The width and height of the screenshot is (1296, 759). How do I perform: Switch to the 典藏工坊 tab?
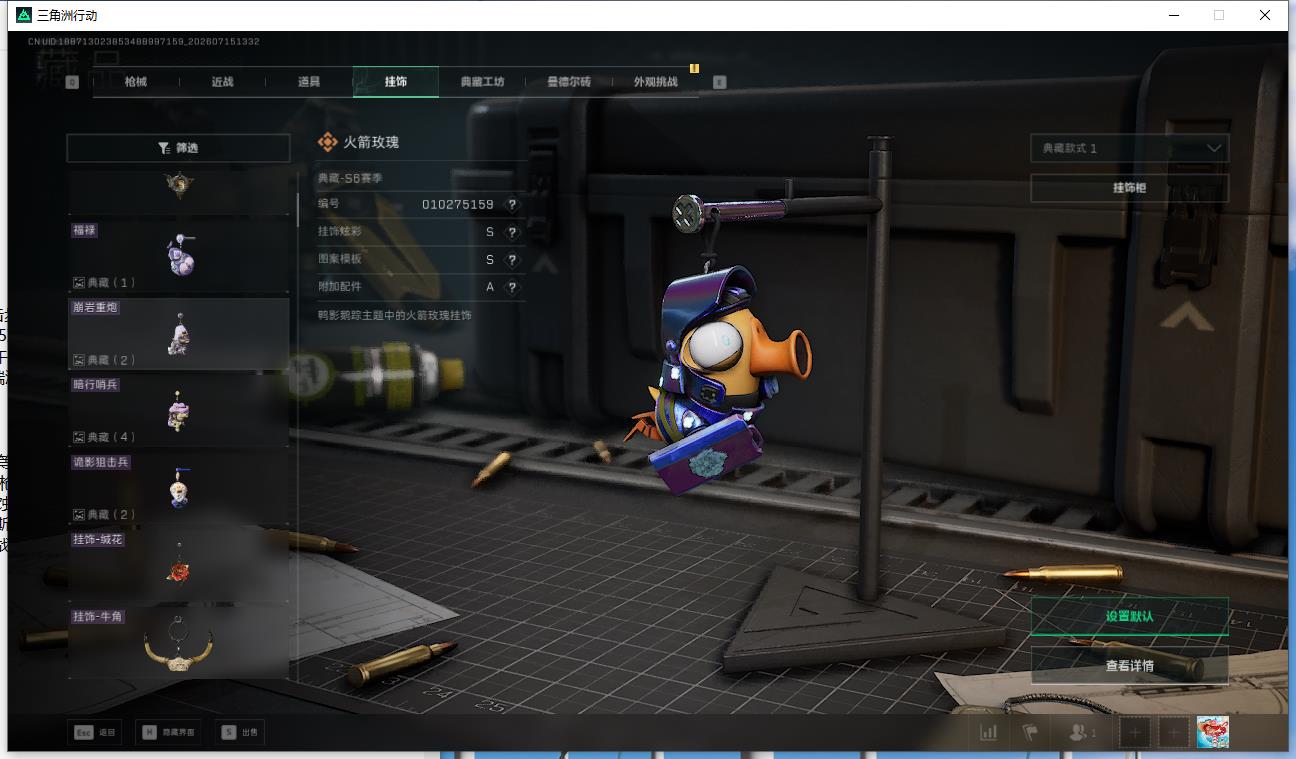pyautogui.click(x=482, y=82)
